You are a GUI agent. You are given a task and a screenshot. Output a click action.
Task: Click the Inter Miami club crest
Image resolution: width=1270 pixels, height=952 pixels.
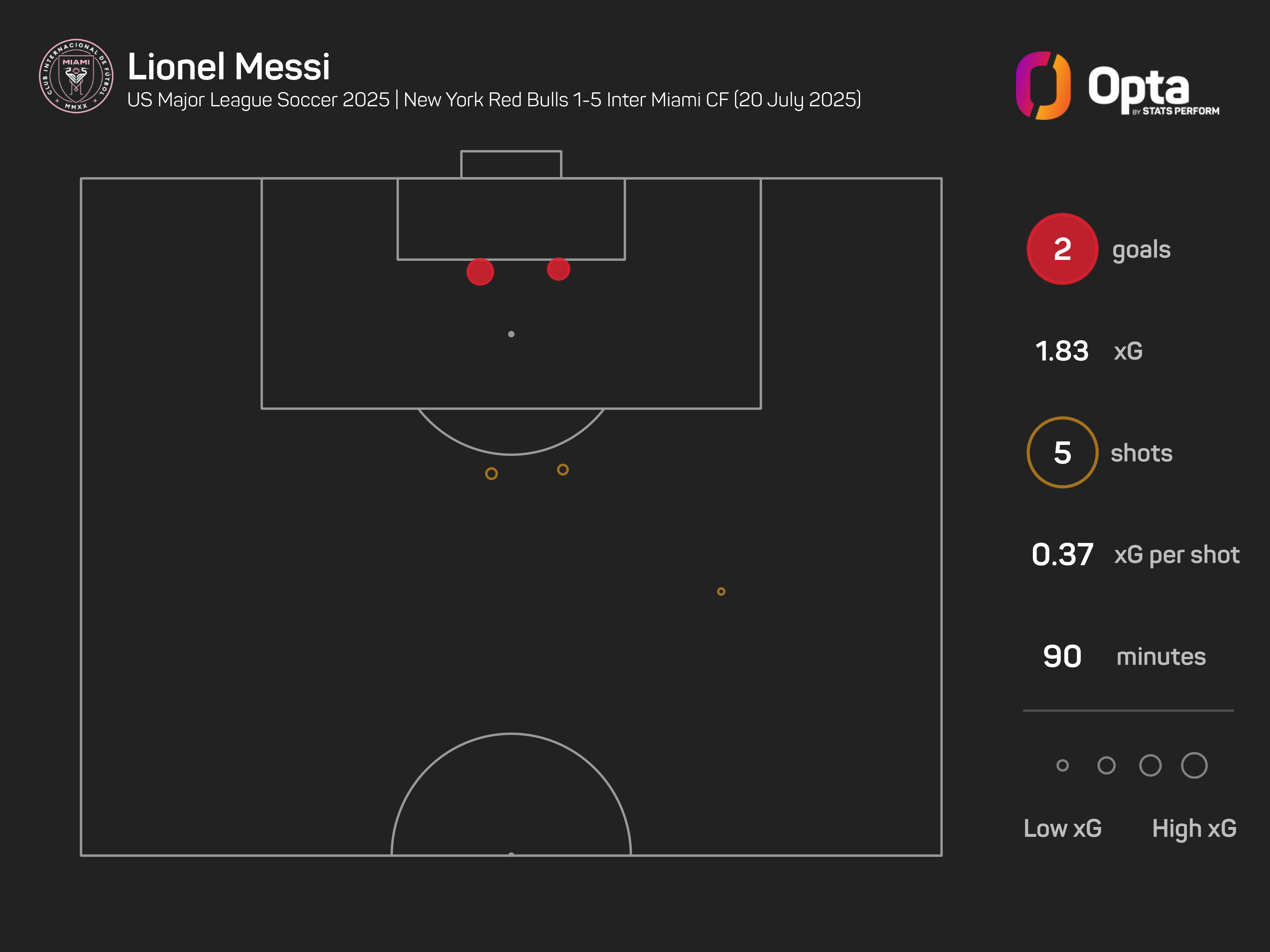click(76, 76)
